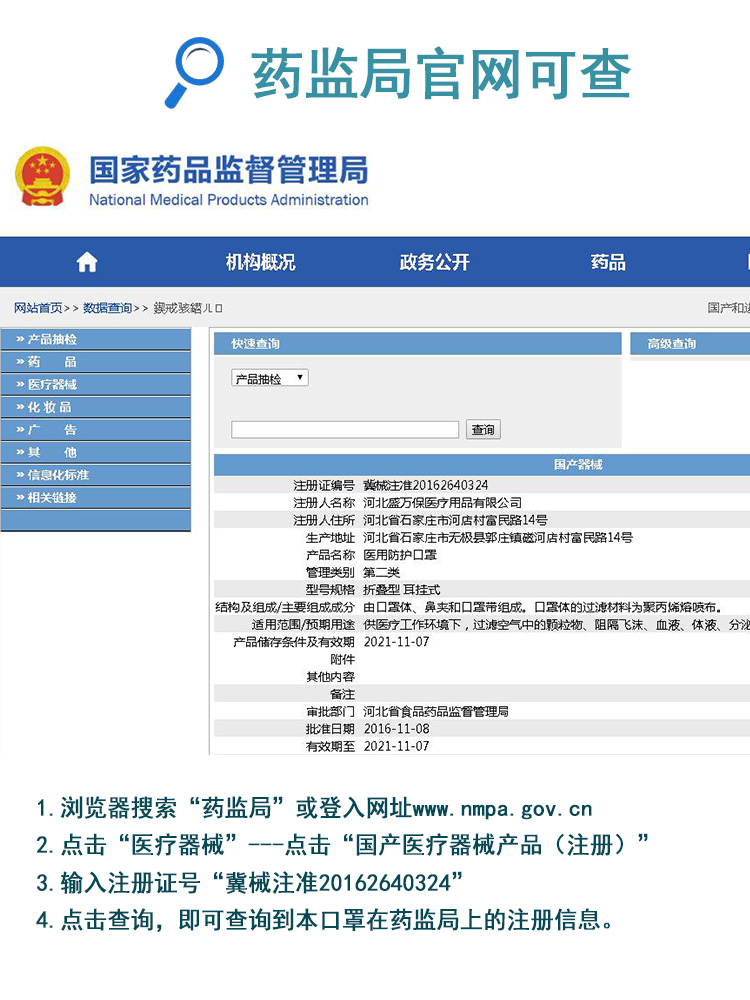Select the 药品 navigation tab
This screenshot has width=750, height=1000.
pyautogui.click(x=607, y=262)
